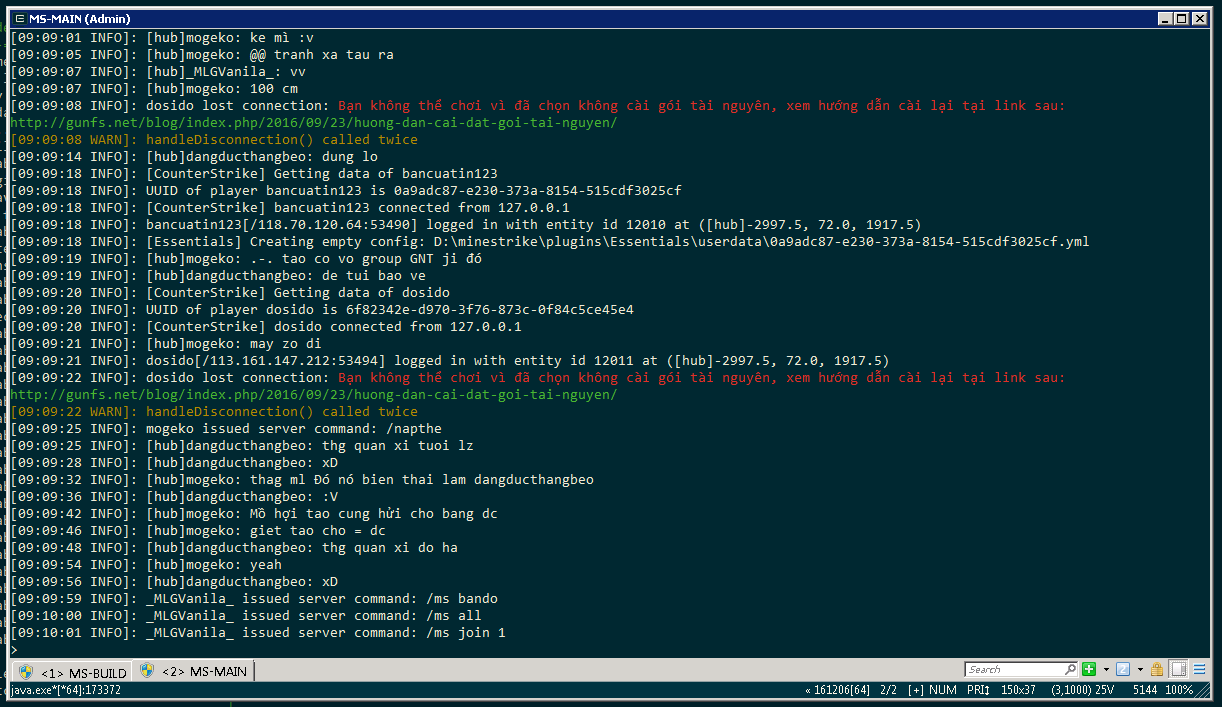Toggle the NUM lock status indicator

[943, 690]
